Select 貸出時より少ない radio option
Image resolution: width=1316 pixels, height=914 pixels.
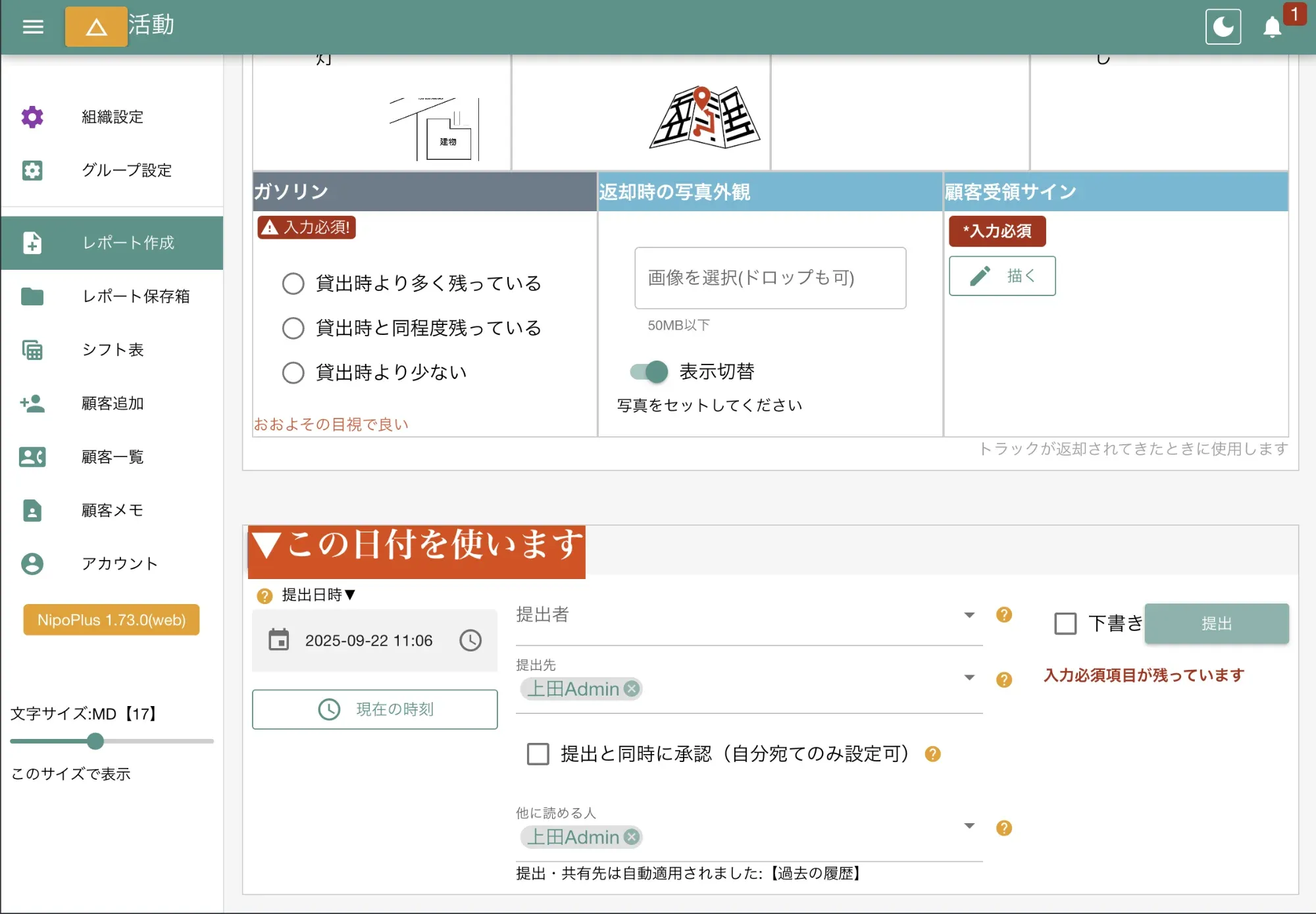point(293,372)
